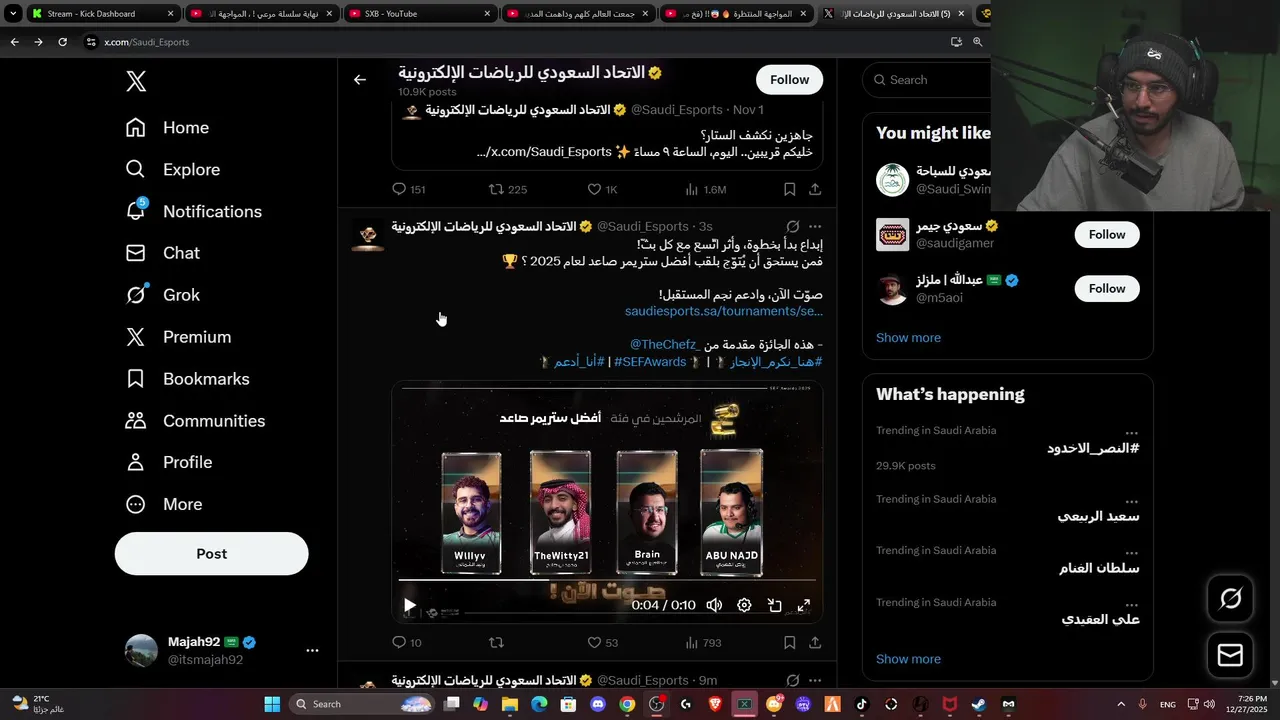Image resolution: width=1280 pixels, height=720 pixels.
Task: Reload the browser page
Action: pos(62,42)
